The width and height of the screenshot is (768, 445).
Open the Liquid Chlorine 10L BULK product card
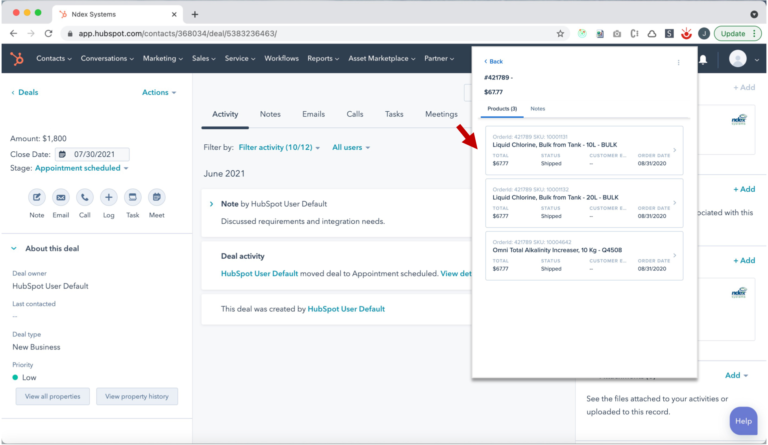coord(584,150)
